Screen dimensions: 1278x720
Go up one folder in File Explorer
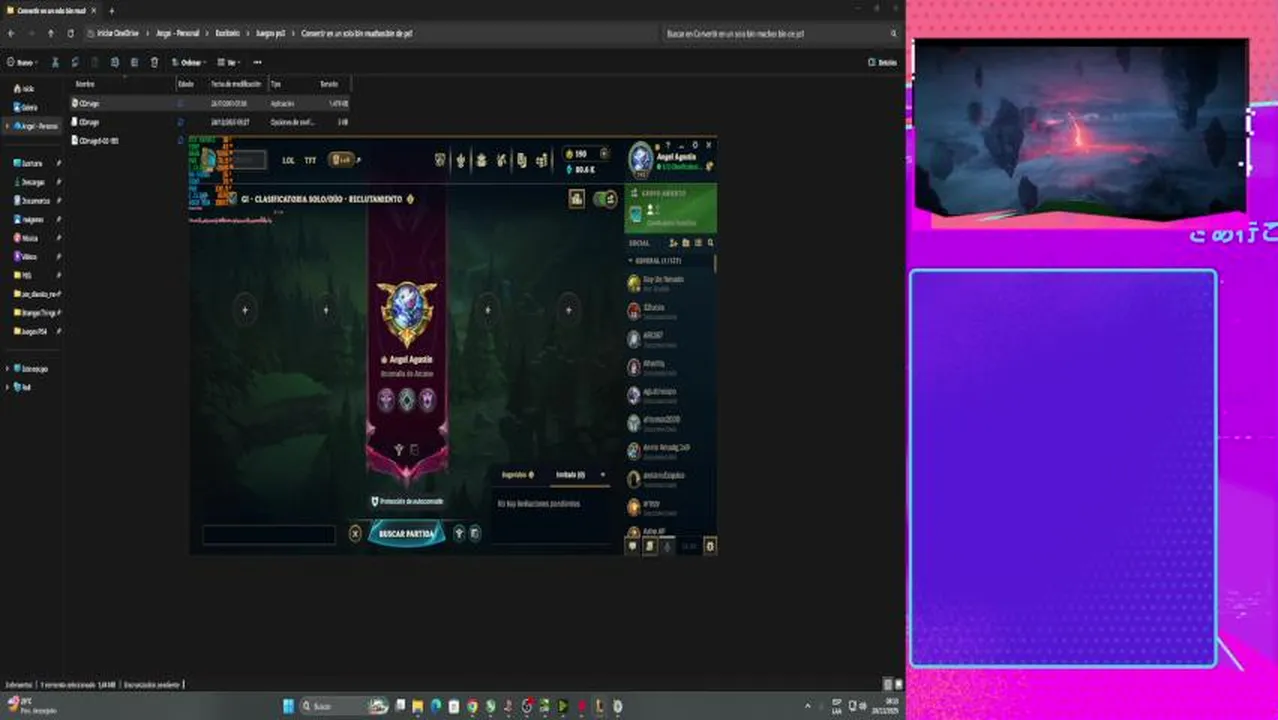pyautogui.click(x=50, y=33)
